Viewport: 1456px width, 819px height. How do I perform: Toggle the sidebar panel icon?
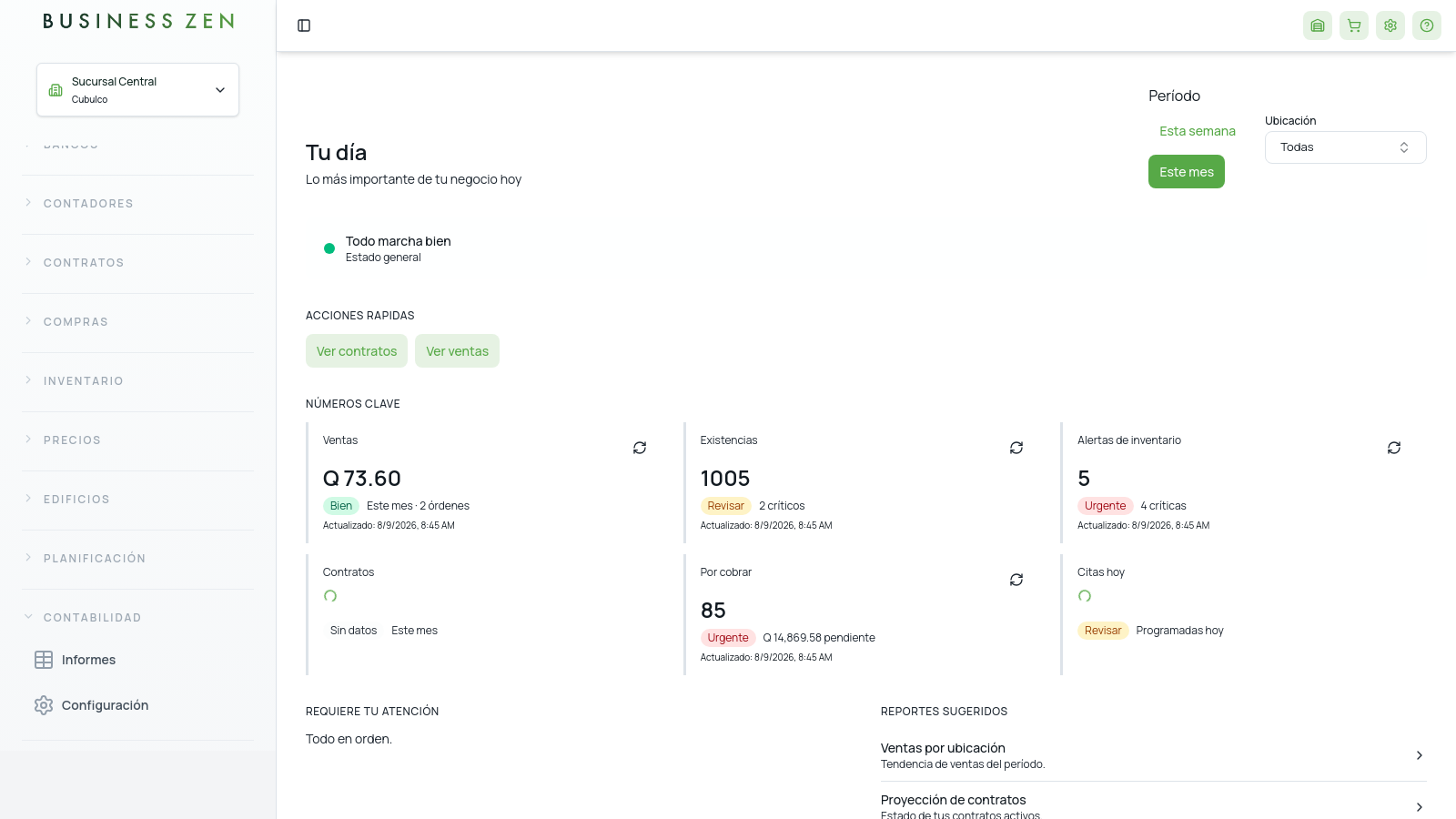point(304,25)
